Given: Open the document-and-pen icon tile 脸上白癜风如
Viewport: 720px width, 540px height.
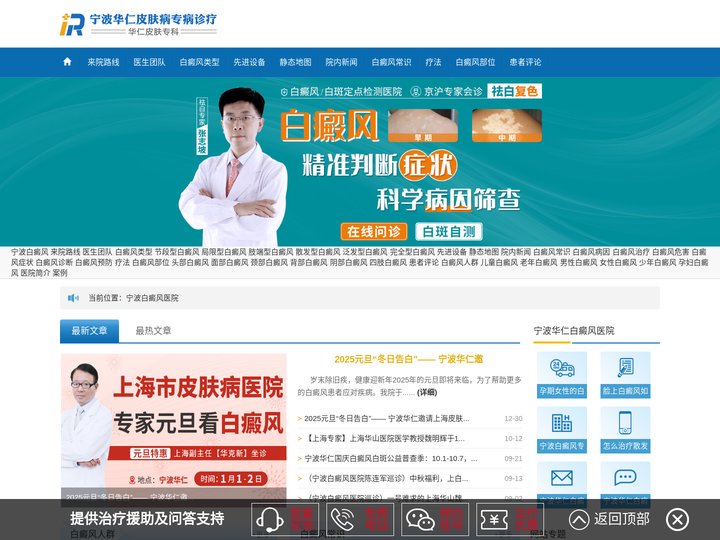Looking at the screenshot, I should point(625,375).
